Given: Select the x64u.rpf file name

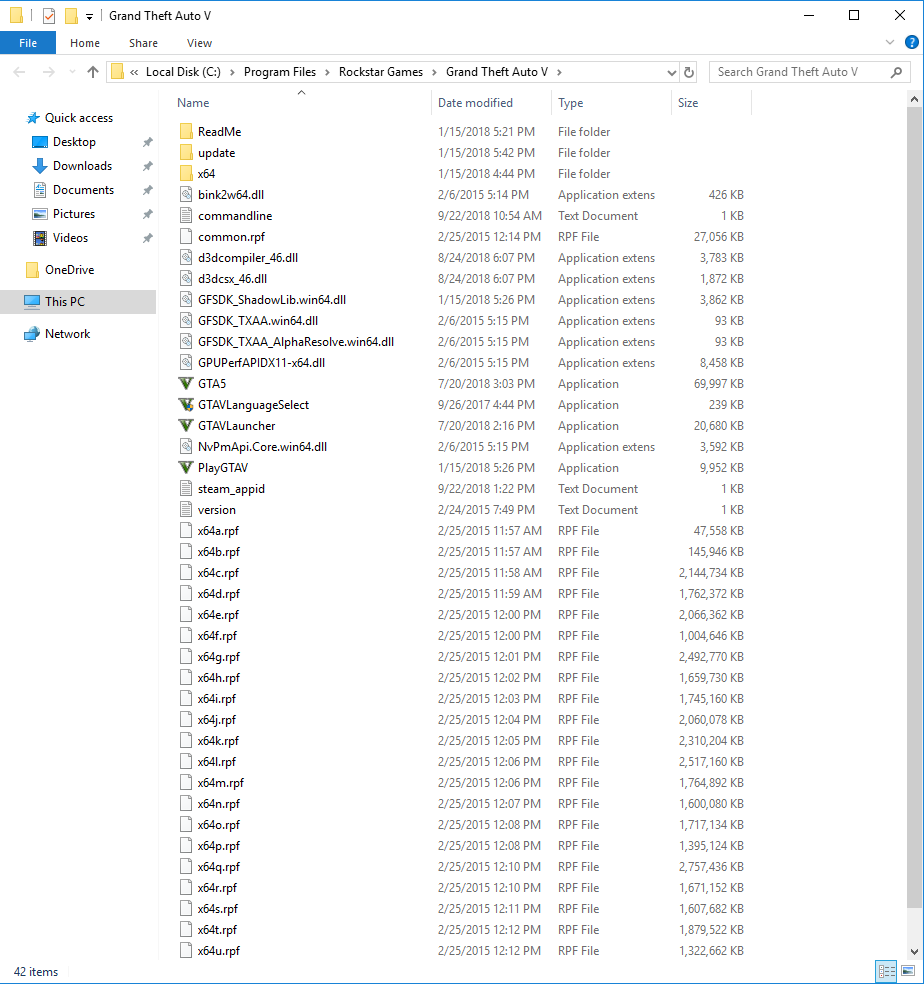Looking at the screenshot, I should point(218,951).
